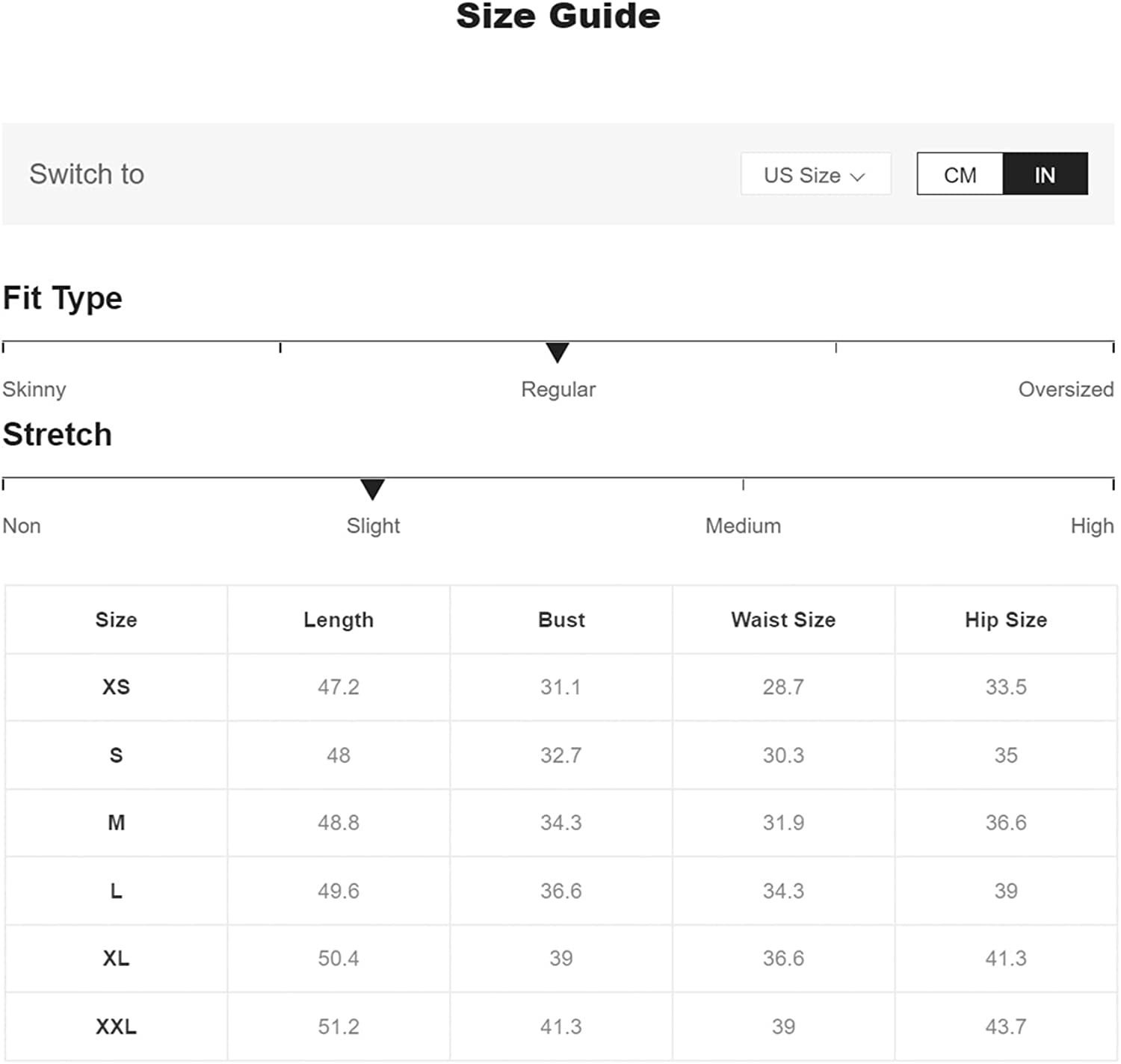1121x1064 pixels.
Task: Click the High stretch label
Action: tap(1092, 526)
